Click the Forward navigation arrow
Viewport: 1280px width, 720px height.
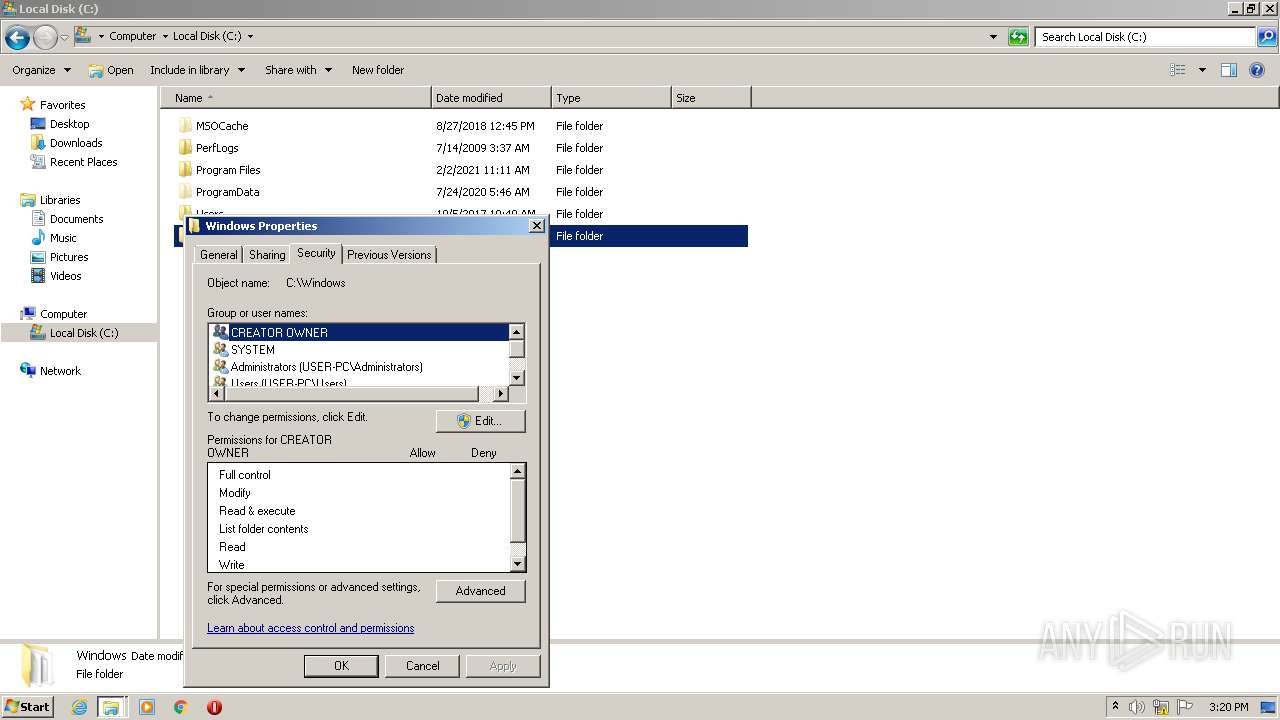pyautogui.click(x=45, y=38)
